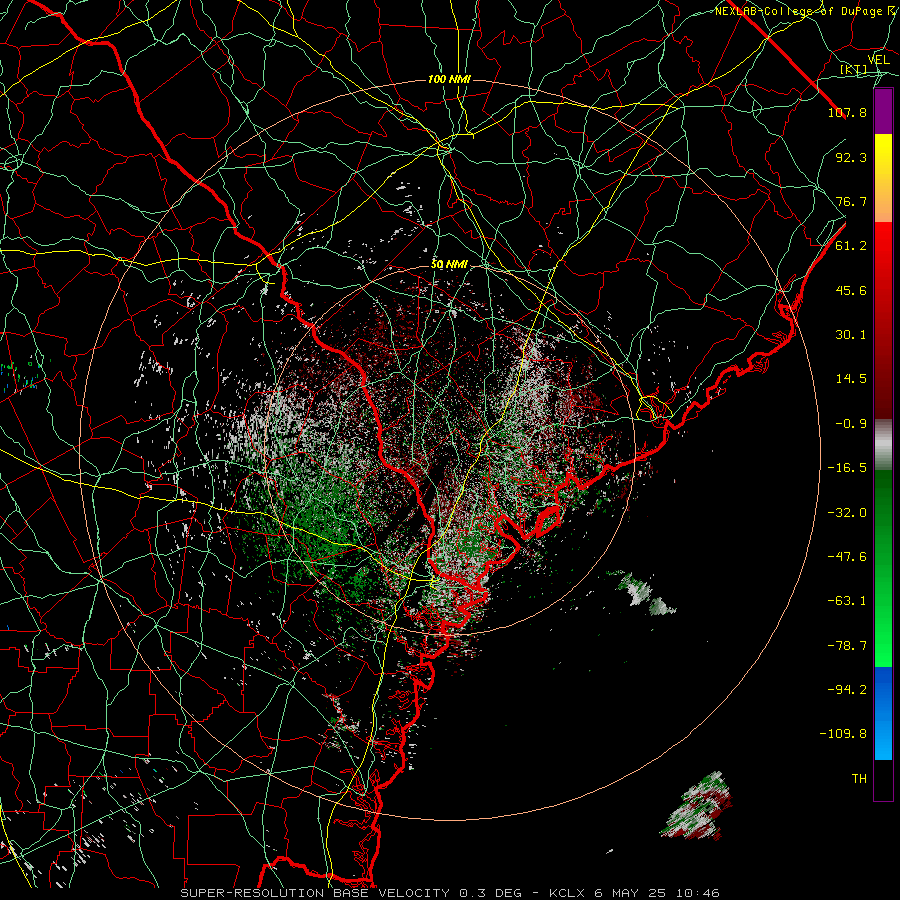The image size is (900, 900).
Task: Click the TH legend label
Action: point(859,779)
